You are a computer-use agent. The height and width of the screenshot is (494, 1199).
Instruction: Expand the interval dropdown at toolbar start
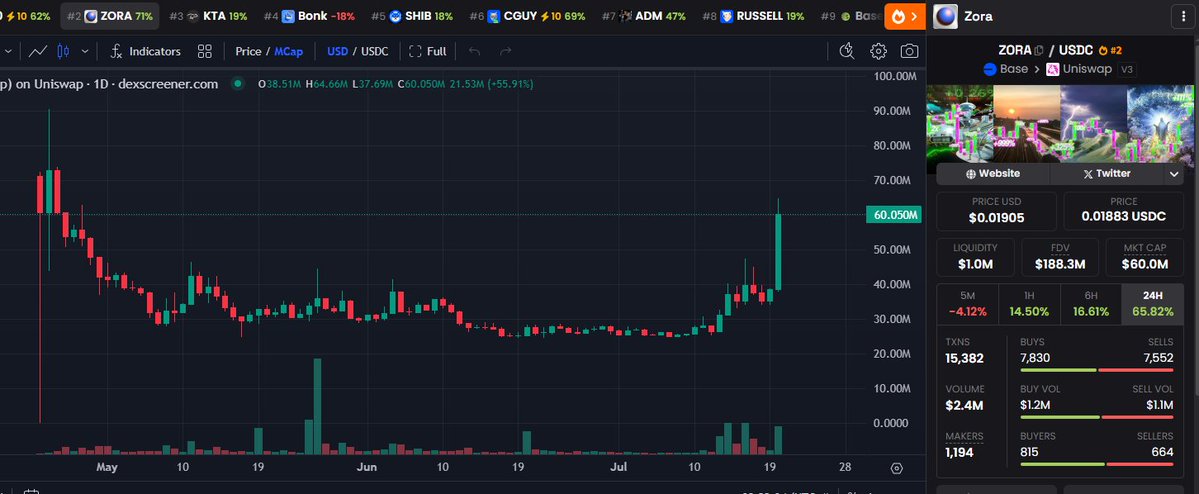[8, 51]
